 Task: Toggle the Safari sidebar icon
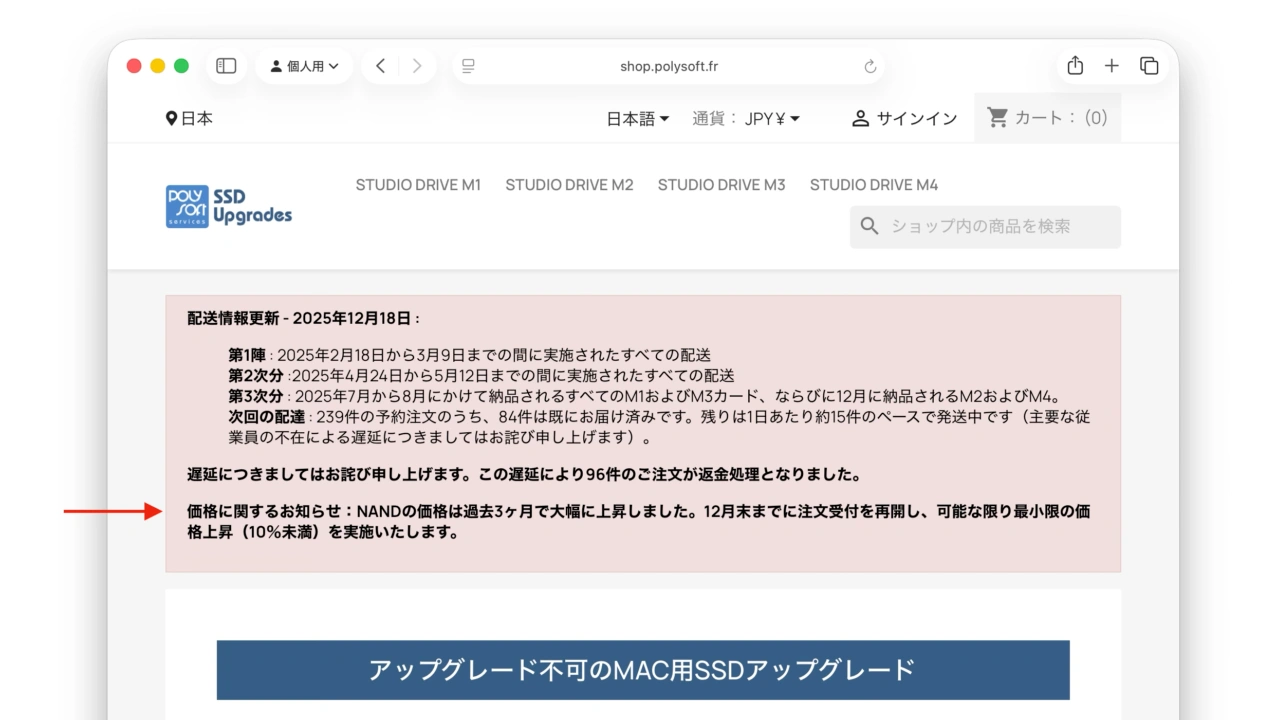point(226,66)
